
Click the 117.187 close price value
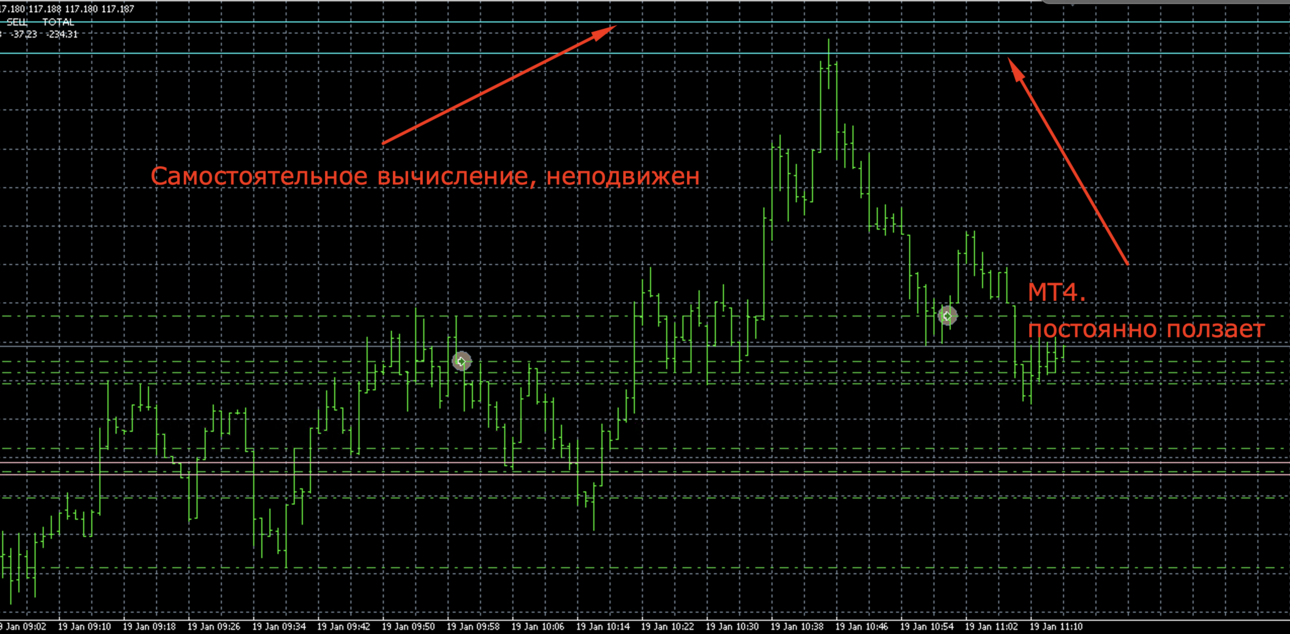coord(118,9)
